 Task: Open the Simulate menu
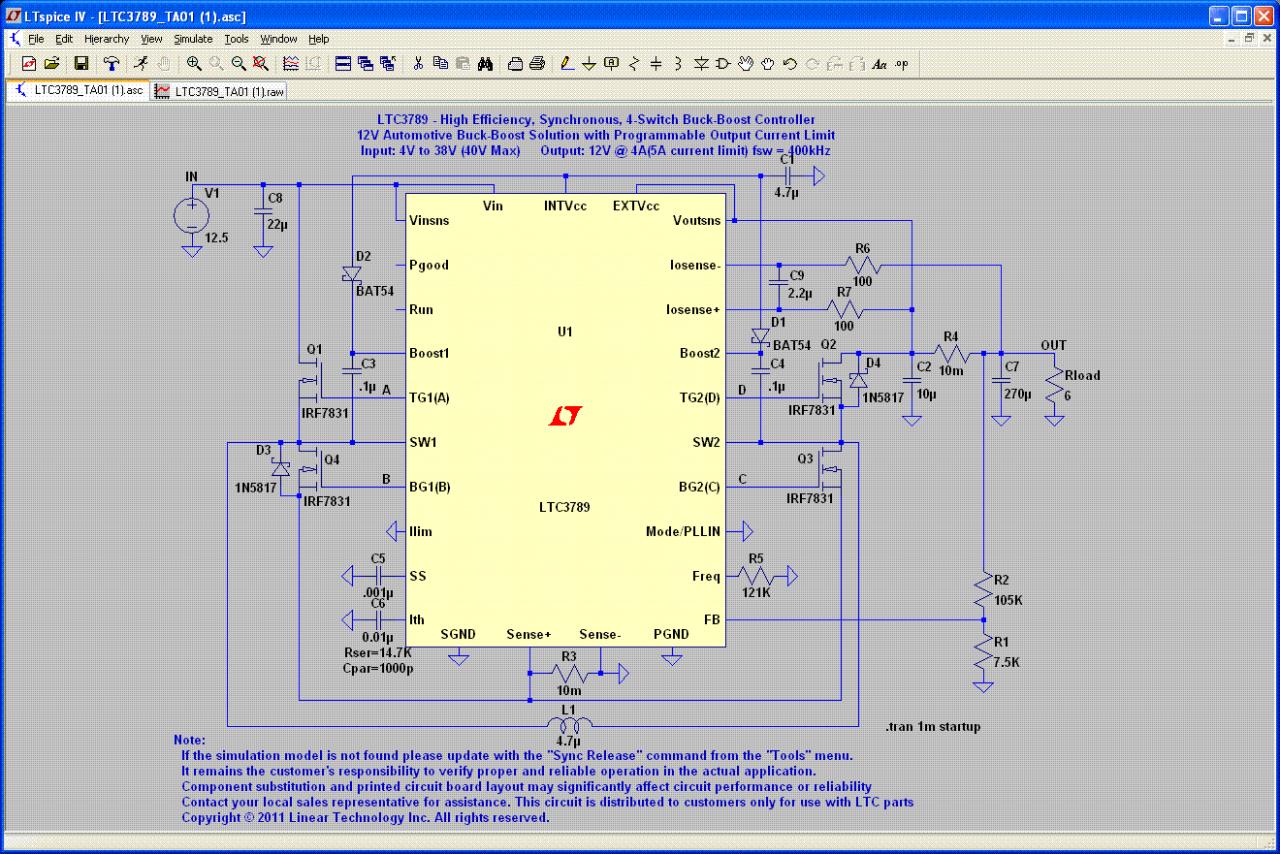tap(193, 39)
